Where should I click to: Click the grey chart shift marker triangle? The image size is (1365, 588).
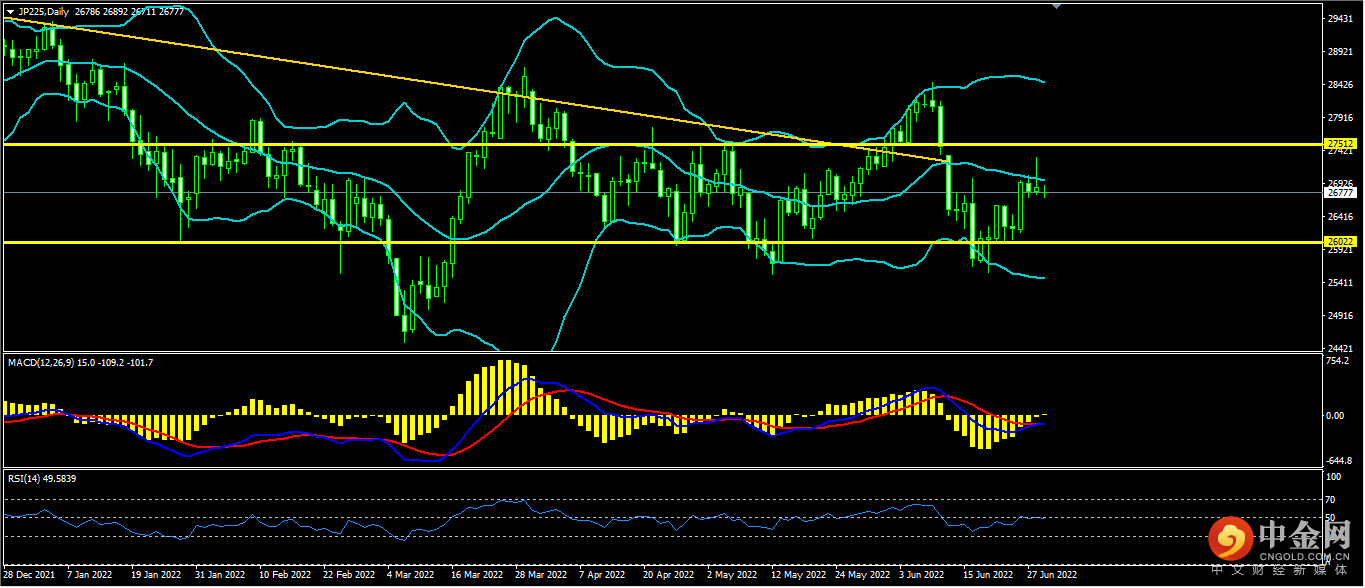click(x=1057, y=6)
